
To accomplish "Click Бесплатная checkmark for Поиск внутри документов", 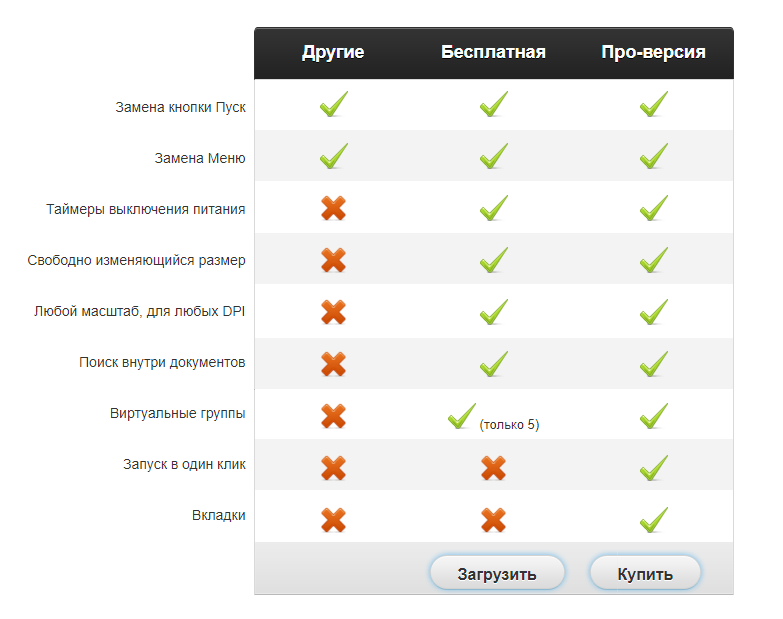I will (x=493, y=363).
